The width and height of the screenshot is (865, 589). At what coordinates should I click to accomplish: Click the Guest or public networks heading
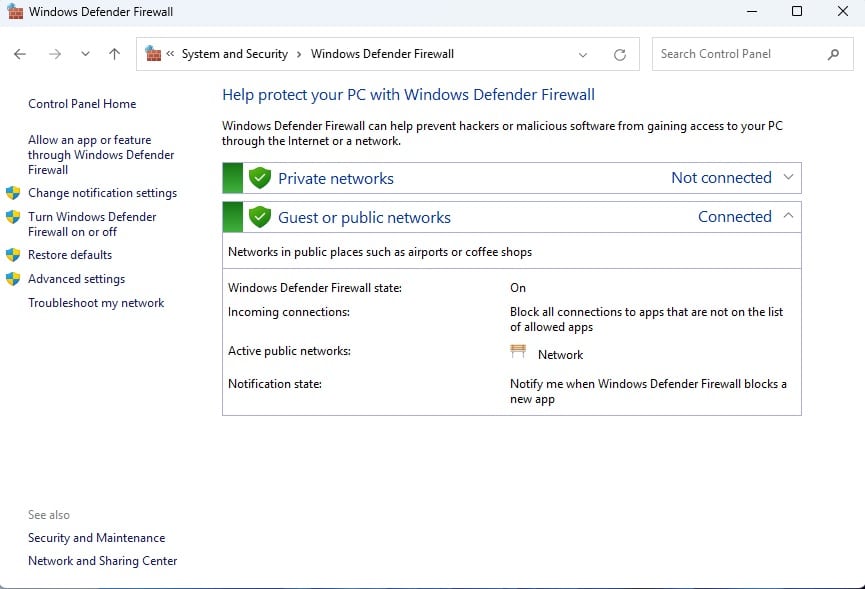click(x=364, y=217)
